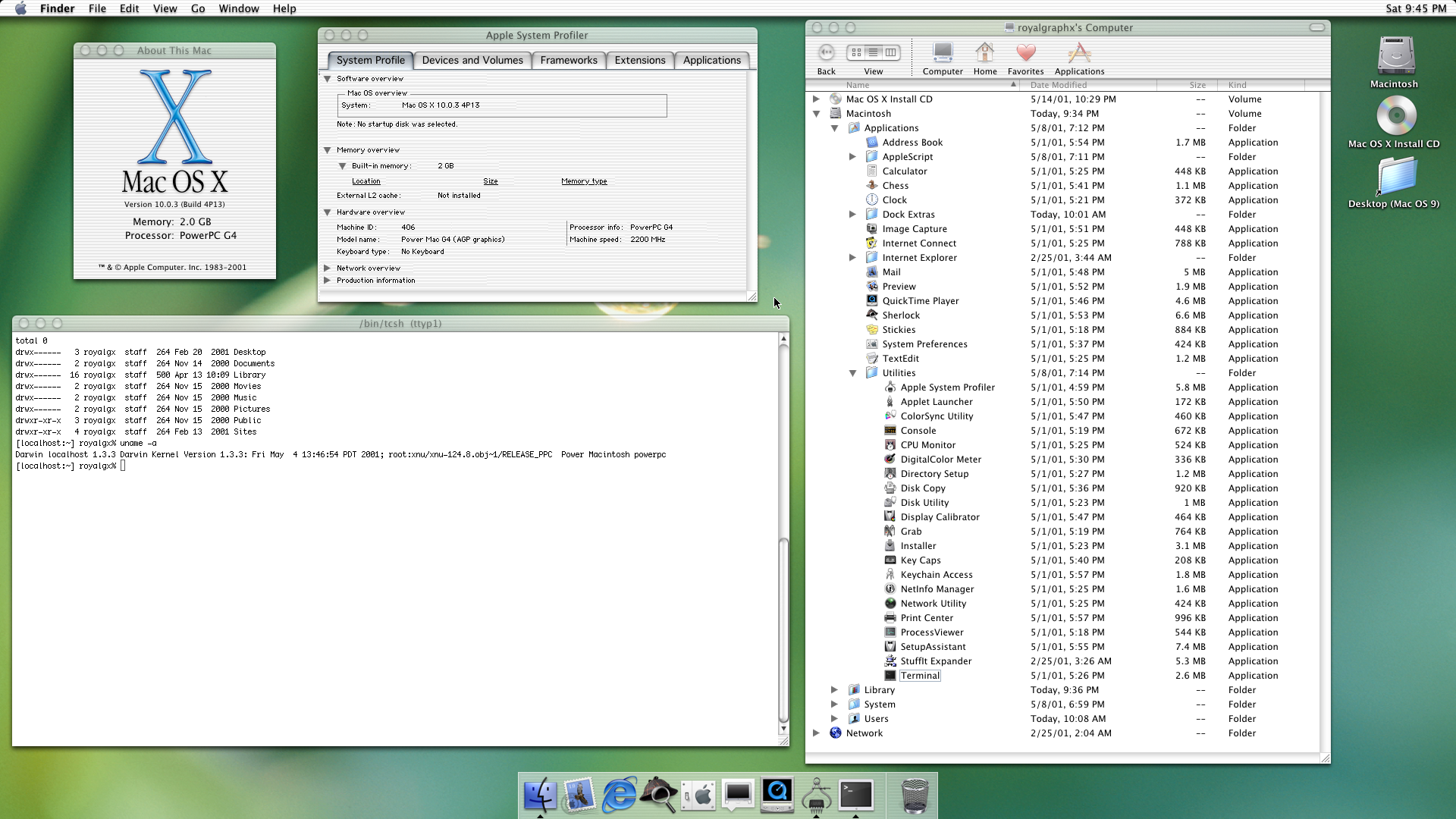
Task: Collapse Hardware overview section
Action: [328, 212]
